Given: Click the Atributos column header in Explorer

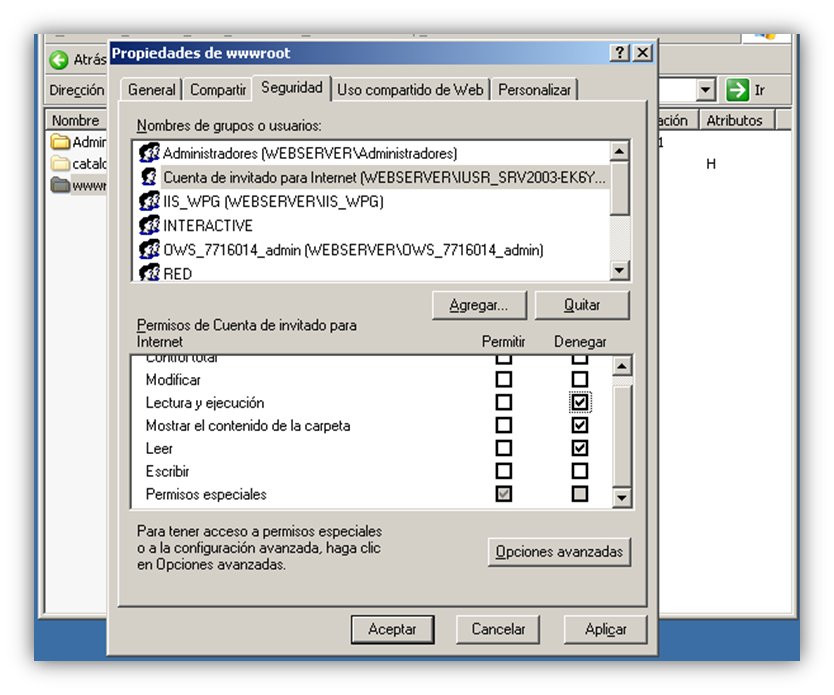Looking at the screenshot, I should (x=737, y=120).
